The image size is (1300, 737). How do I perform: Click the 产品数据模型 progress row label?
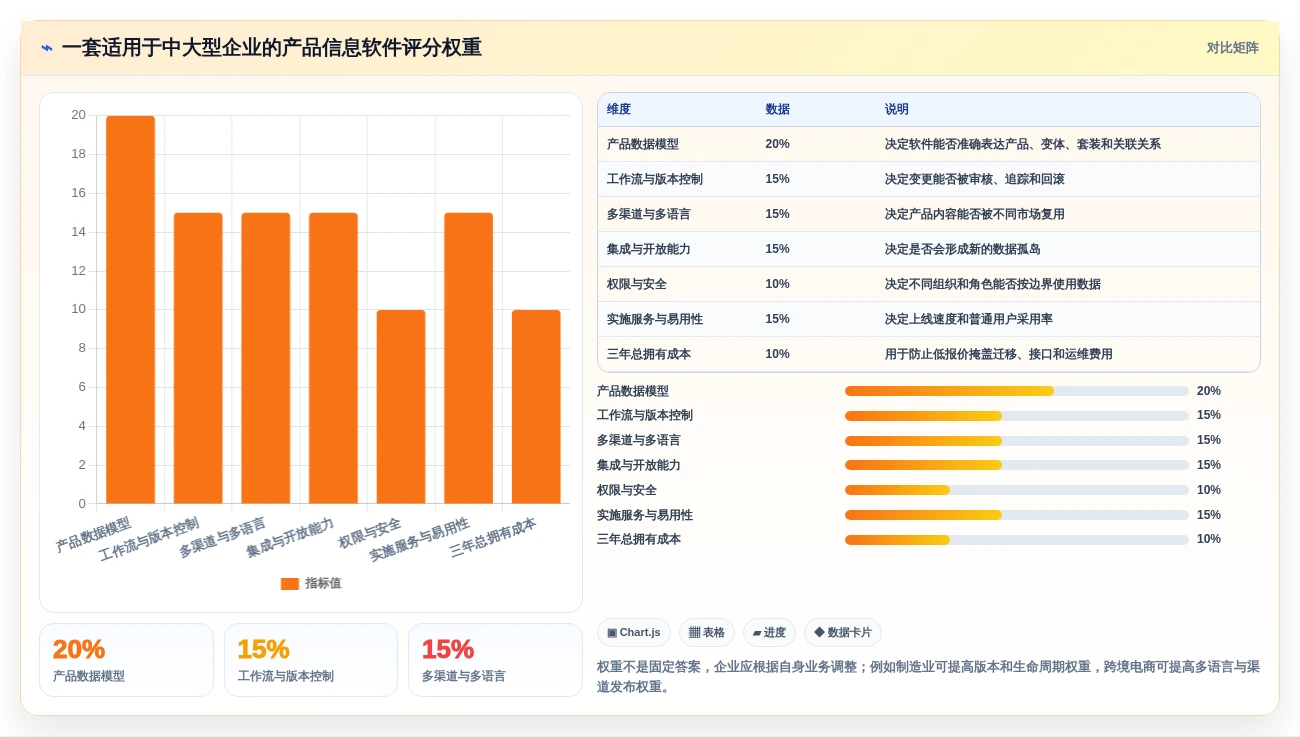[x=633, y=391]
